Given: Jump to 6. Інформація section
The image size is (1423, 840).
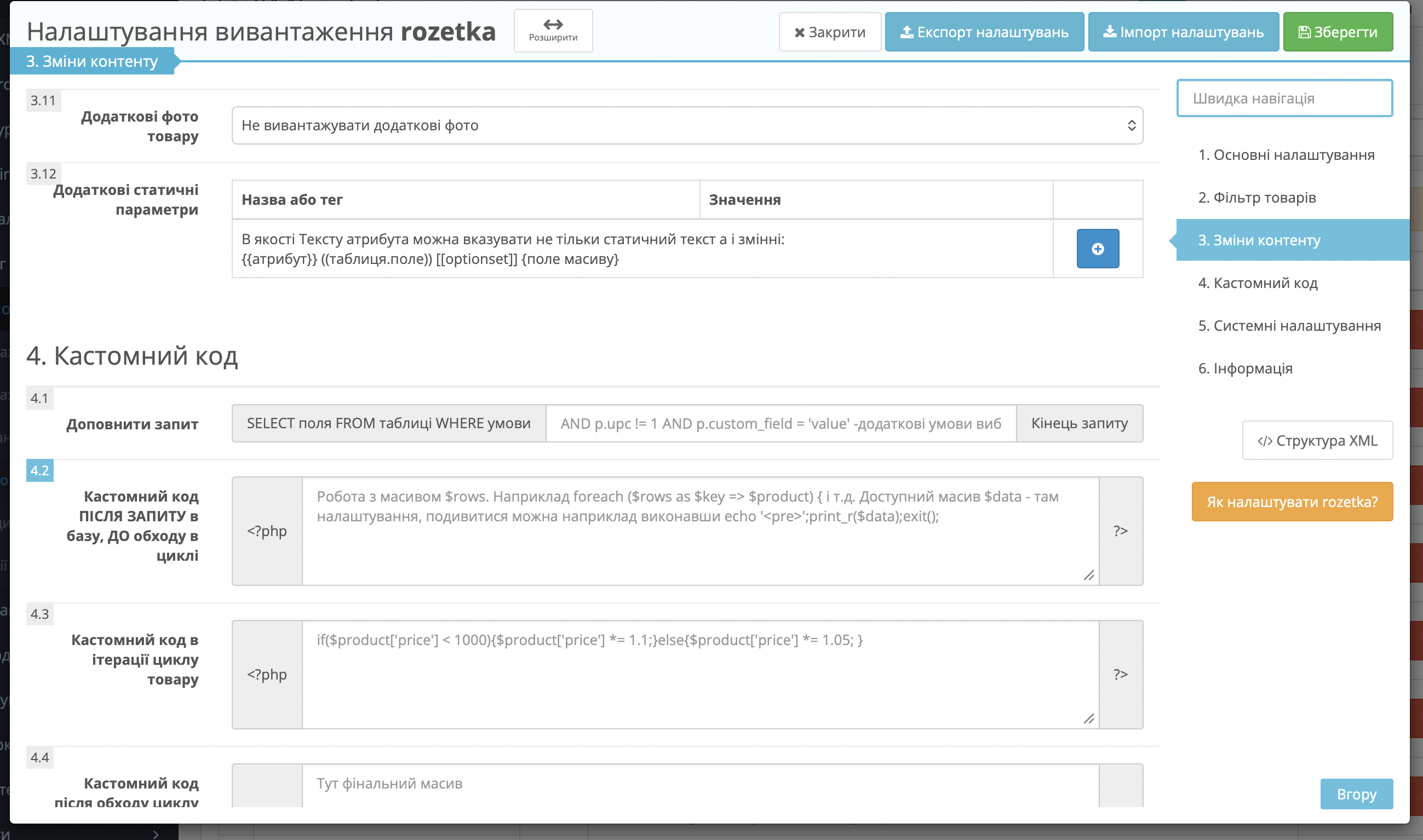Looking at the screenshot, I should pyautogui.click(x=1246, y=368).
